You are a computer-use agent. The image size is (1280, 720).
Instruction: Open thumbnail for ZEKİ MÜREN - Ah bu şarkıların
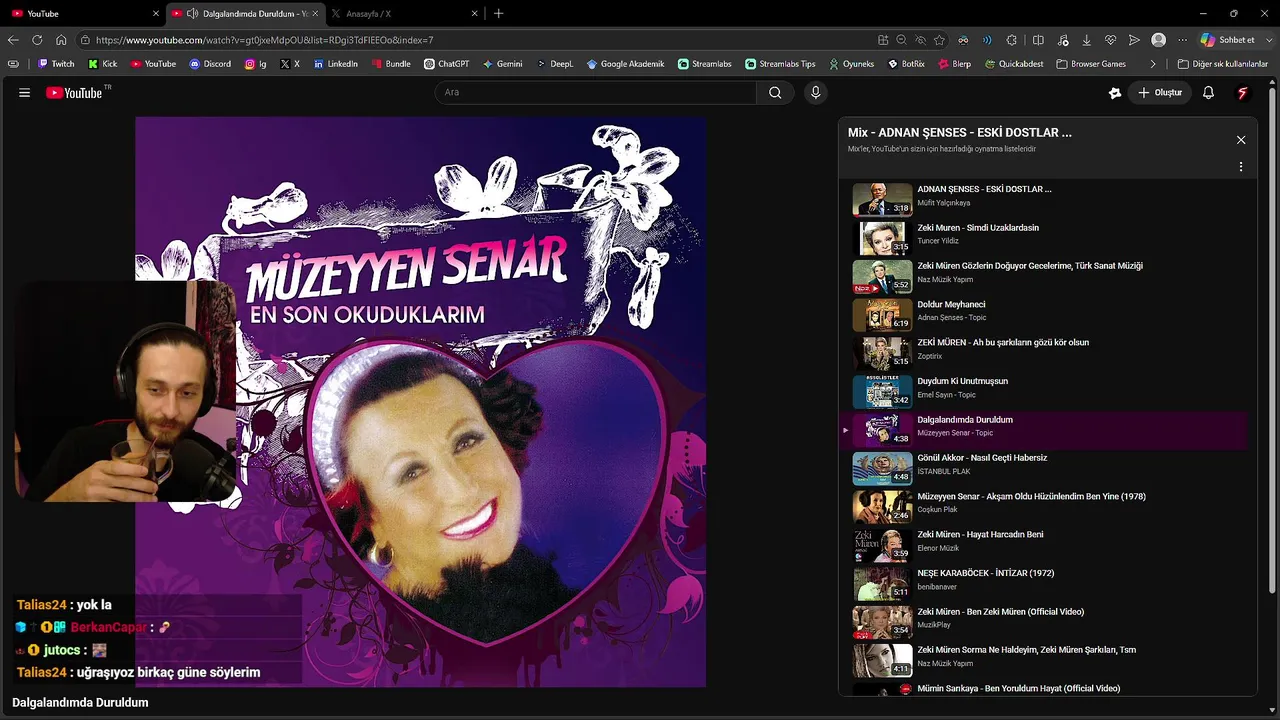point(882,353)
